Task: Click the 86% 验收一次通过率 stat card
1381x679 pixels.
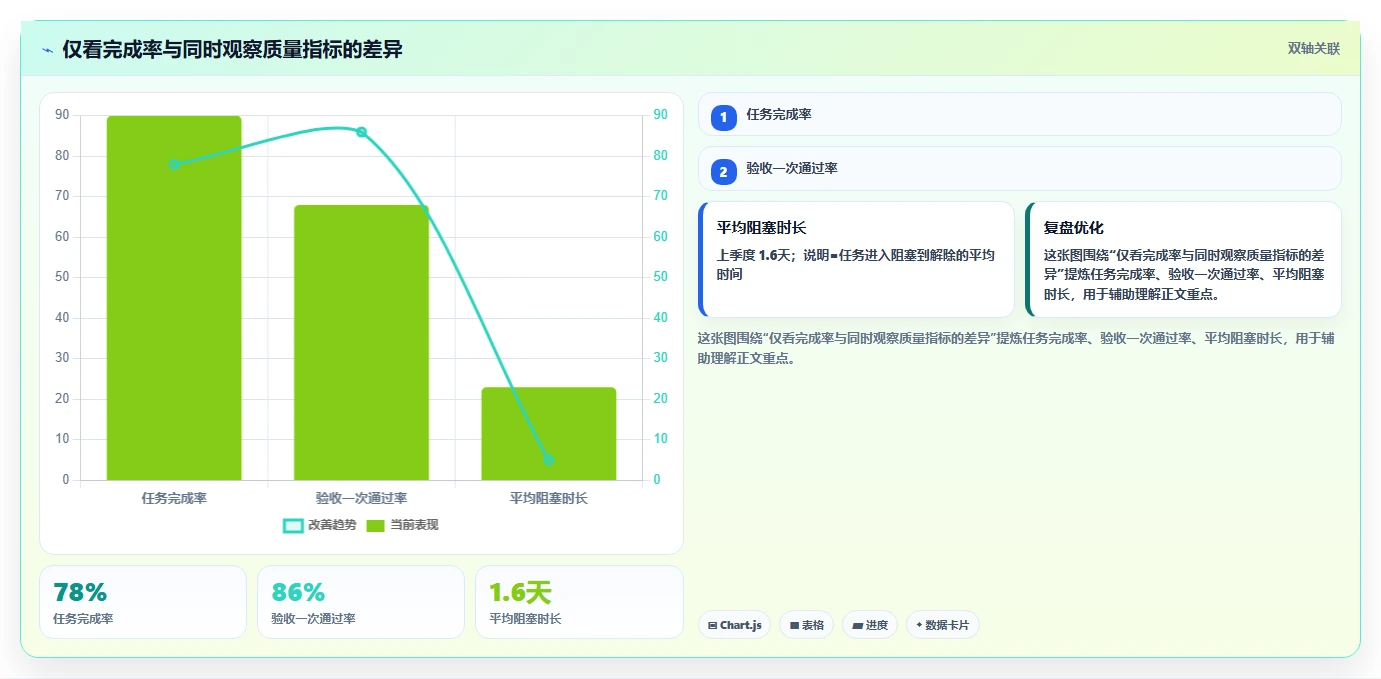Action: [x=361, y=602]
